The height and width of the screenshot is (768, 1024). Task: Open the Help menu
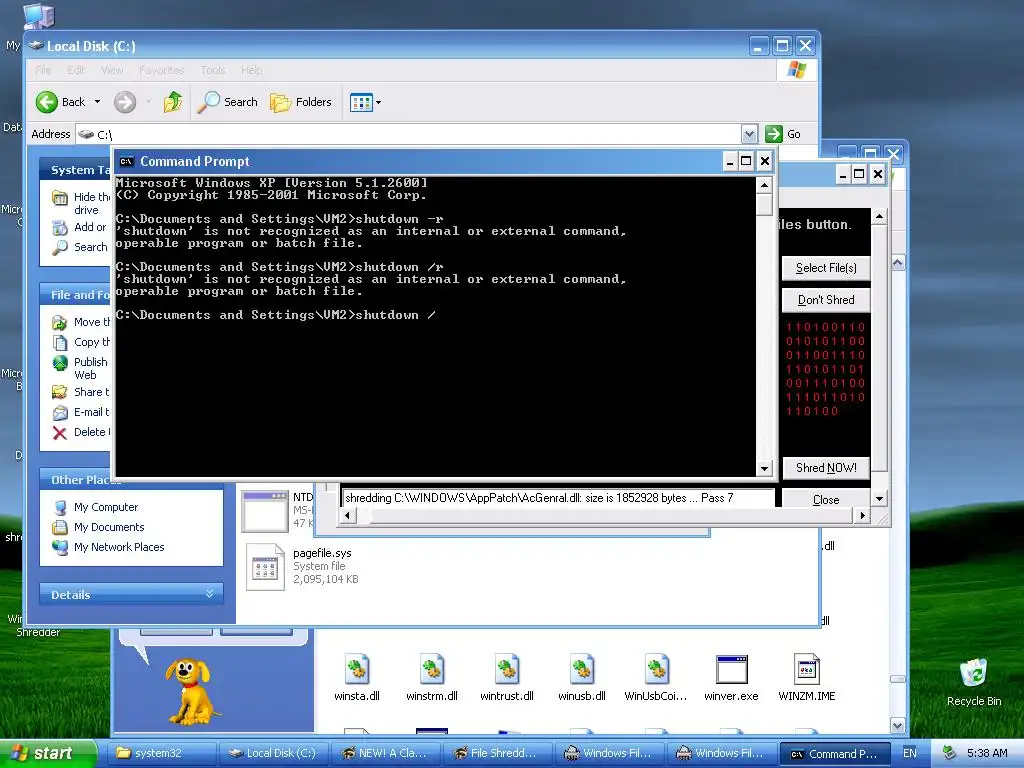[x=251, y=70]
